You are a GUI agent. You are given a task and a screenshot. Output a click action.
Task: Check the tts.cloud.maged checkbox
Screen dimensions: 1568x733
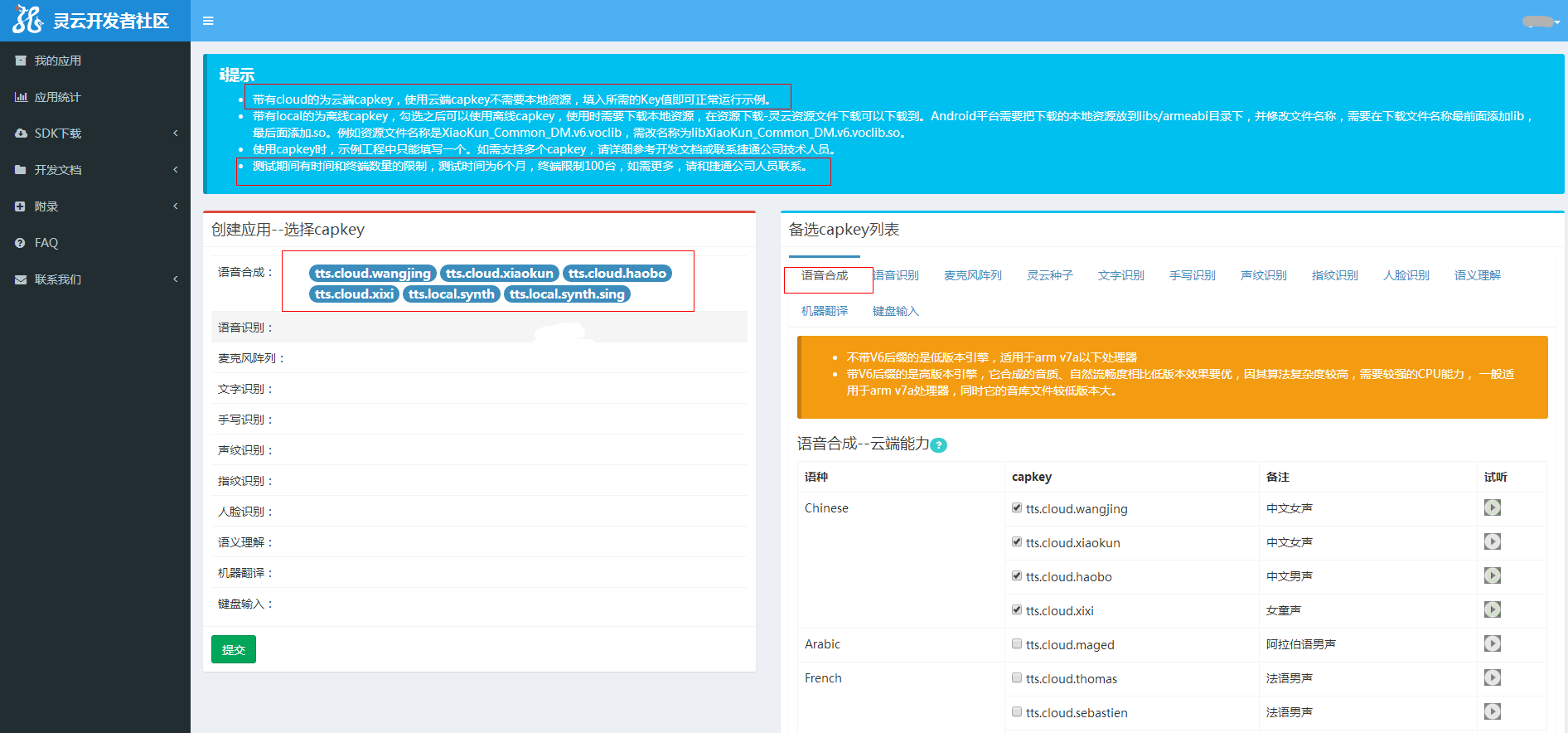click(1017, 644)
